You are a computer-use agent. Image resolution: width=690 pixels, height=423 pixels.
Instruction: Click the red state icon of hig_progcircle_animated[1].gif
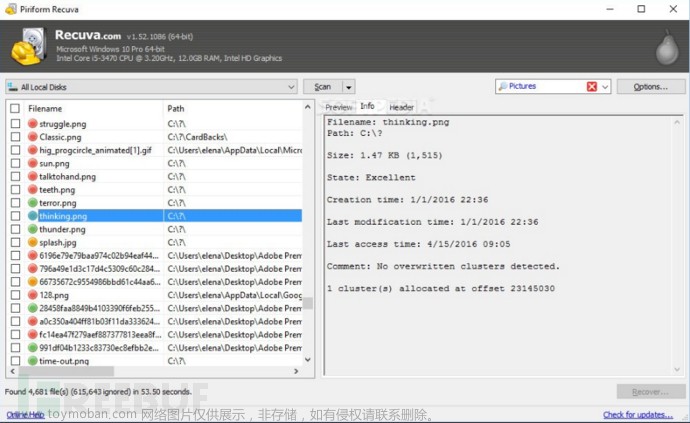[x=33, y=150]
